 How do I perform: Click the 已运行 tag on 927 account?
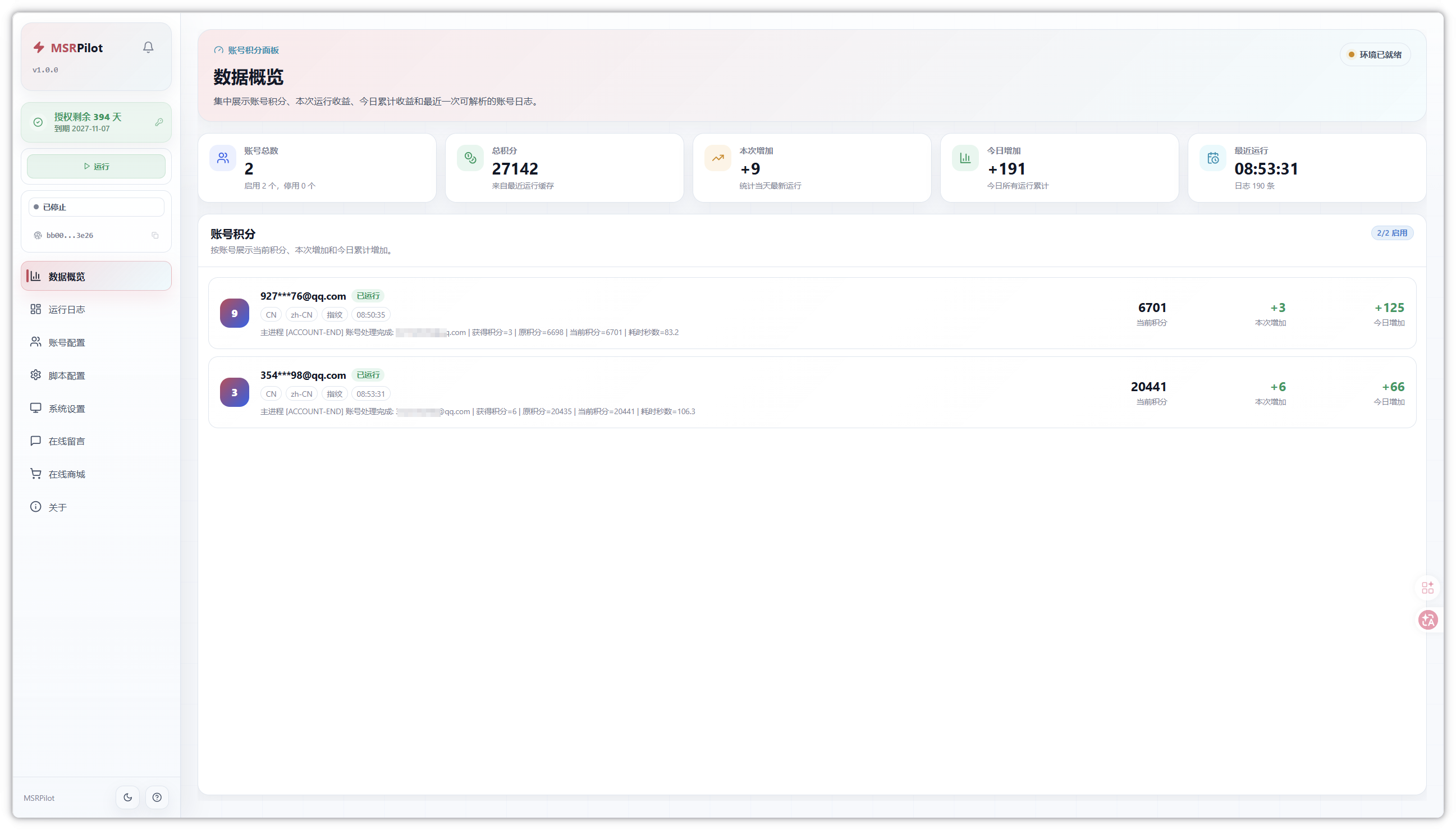click(x=368, y=296)
